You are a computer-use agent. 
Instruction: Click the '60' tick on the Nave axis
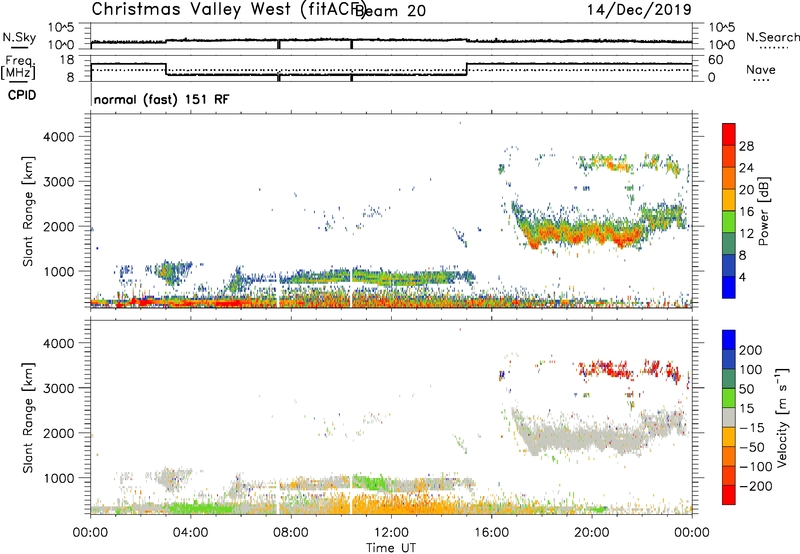tap(716, 60)
